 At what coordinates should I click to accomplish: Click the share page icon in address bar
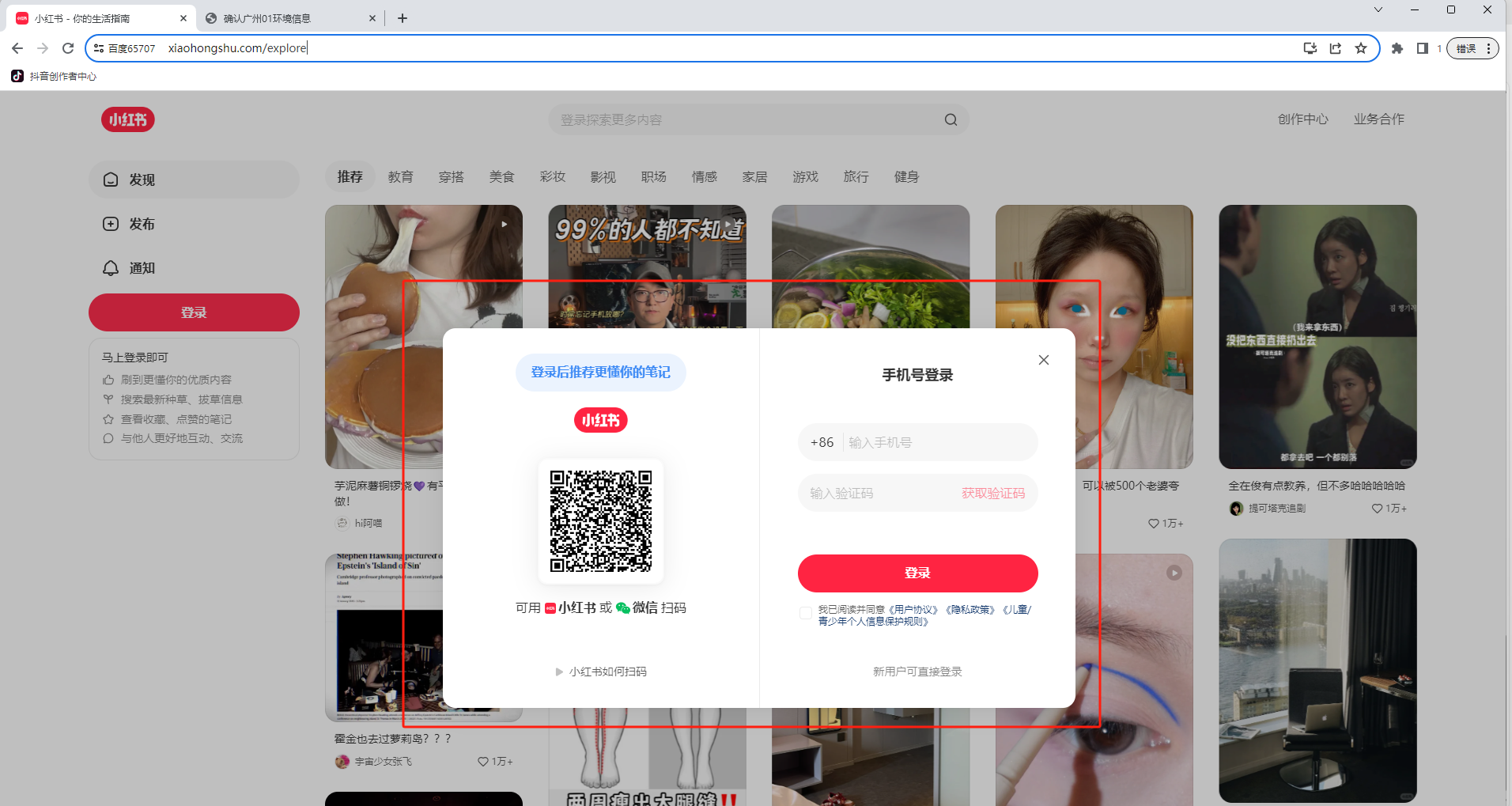point(1336,48)
